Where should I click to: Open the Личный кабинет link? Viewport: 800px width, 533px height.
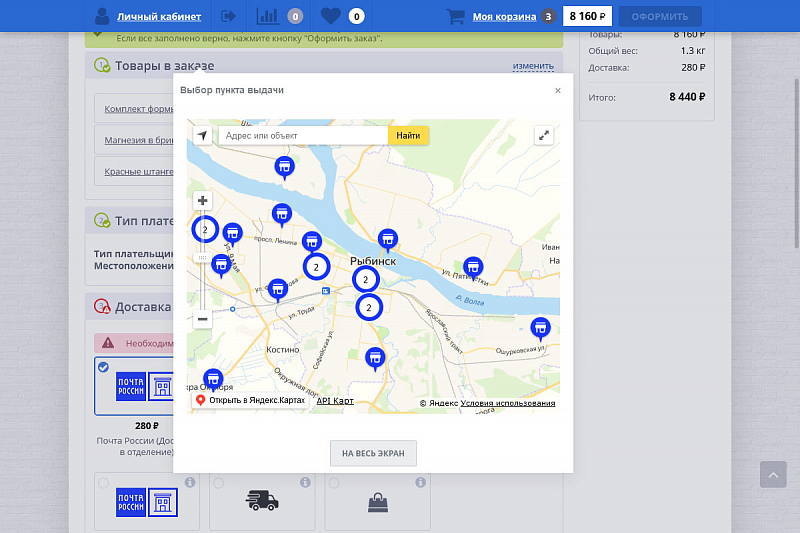159,16
